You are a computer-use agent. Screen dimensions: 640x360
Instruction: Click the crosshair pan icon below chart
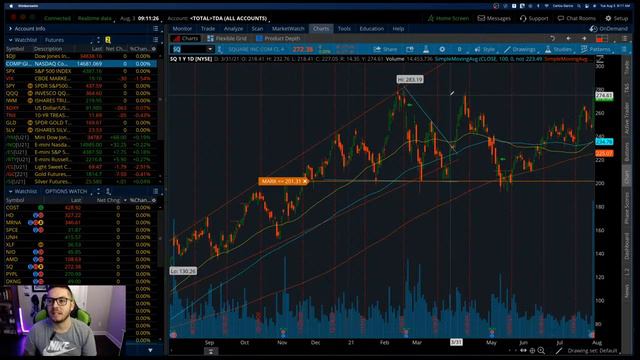(532, 351)
